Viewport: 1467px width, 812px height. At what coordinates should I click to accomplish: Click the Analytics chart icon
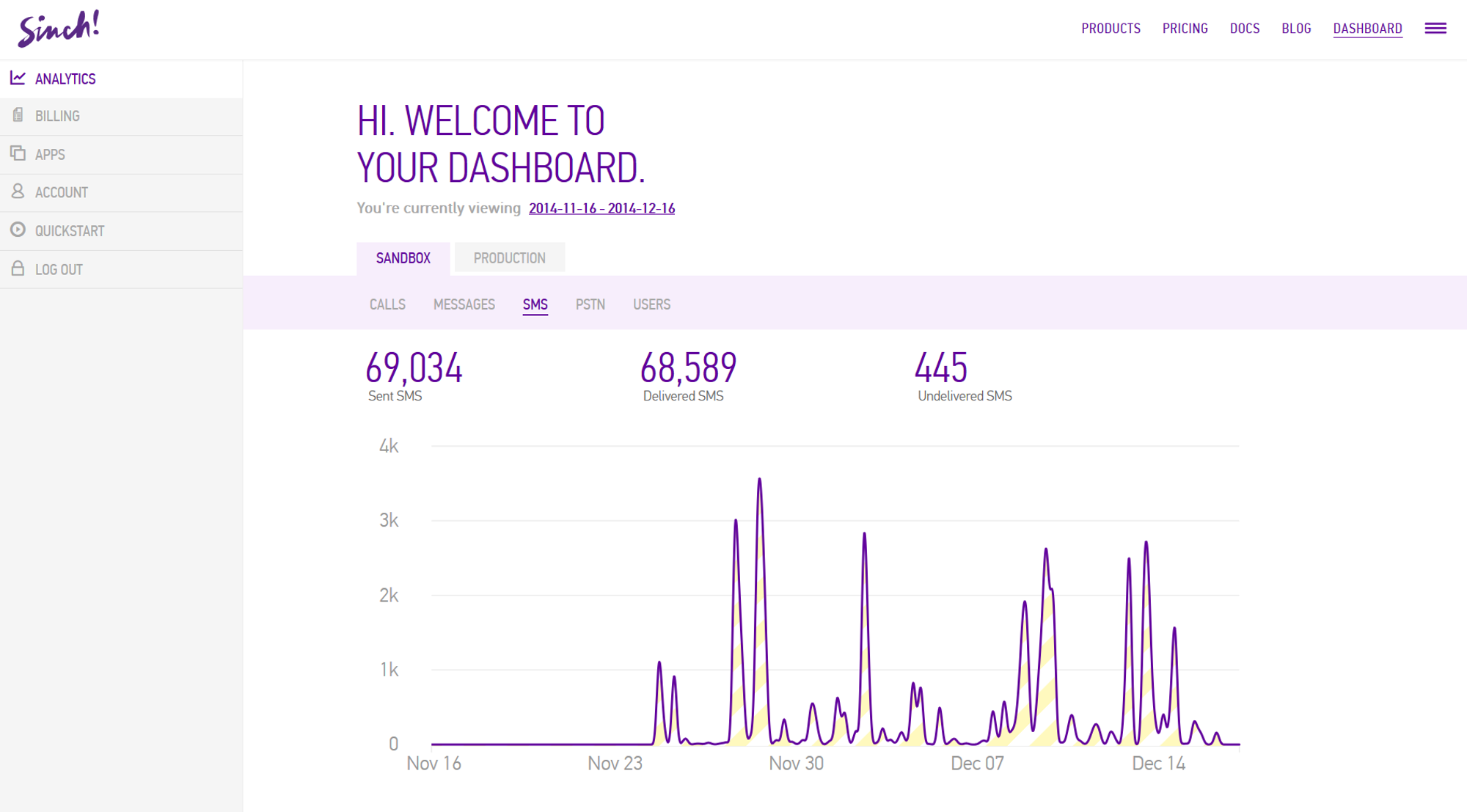click(18, 78)
